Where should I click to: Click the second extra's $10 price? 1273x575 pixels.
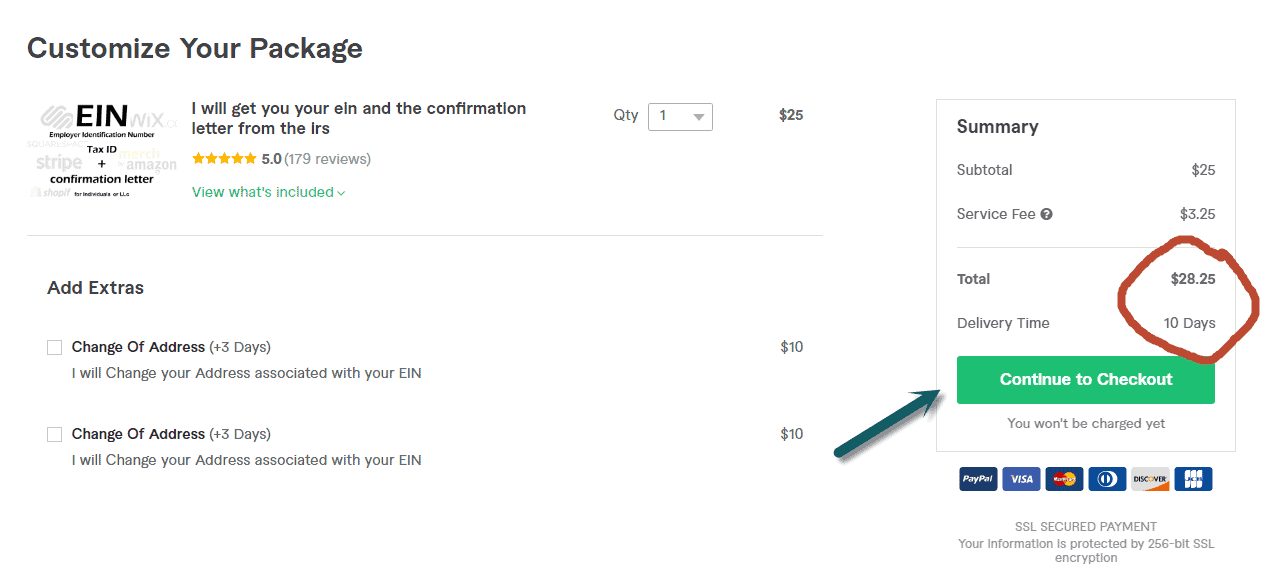coord(791,434)
